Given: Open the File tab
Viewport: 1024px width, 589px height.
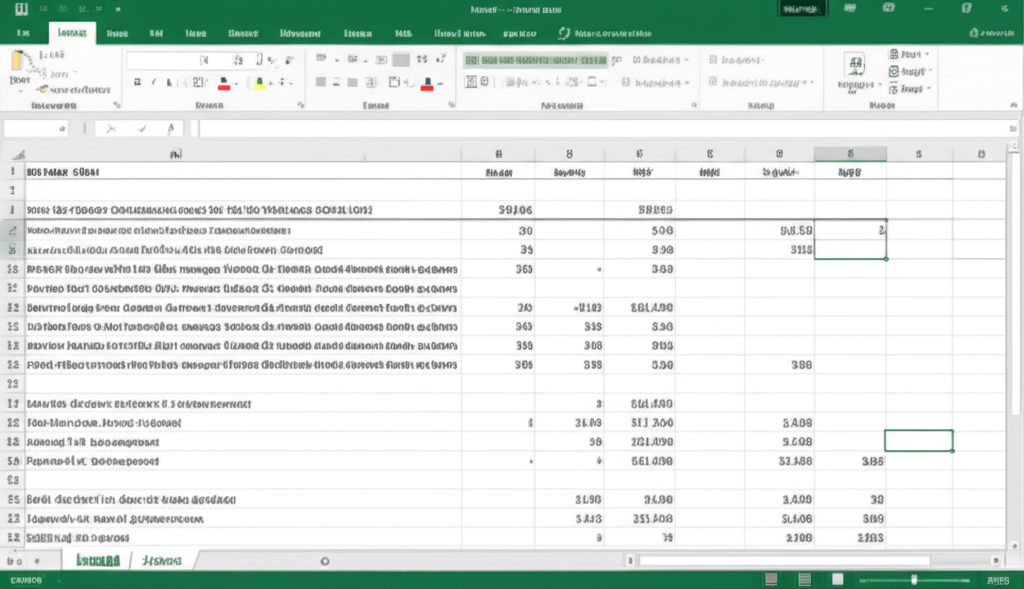Looking at the screenshot, I should [22, 33].
